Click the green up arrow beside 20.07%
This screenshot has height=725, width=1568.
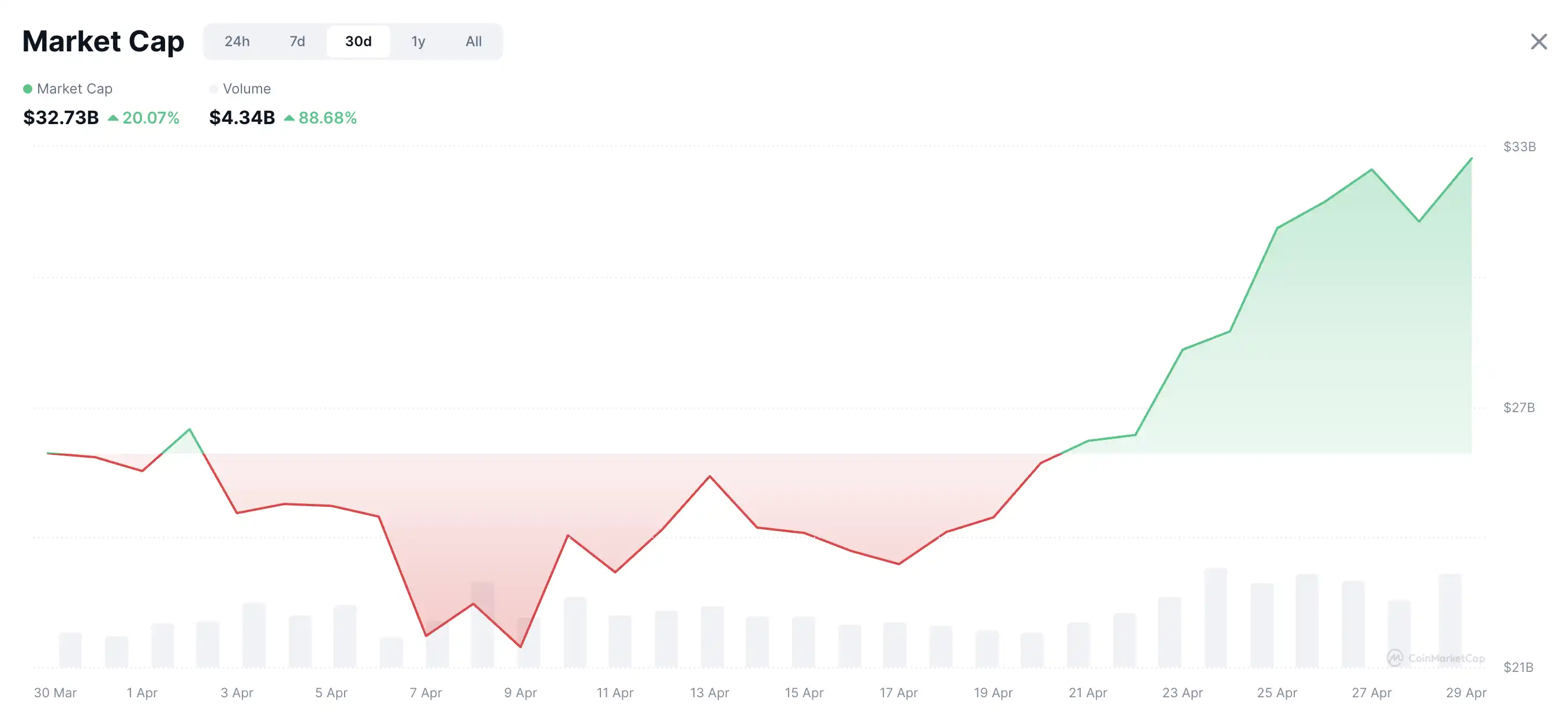[x=113, y=118]
